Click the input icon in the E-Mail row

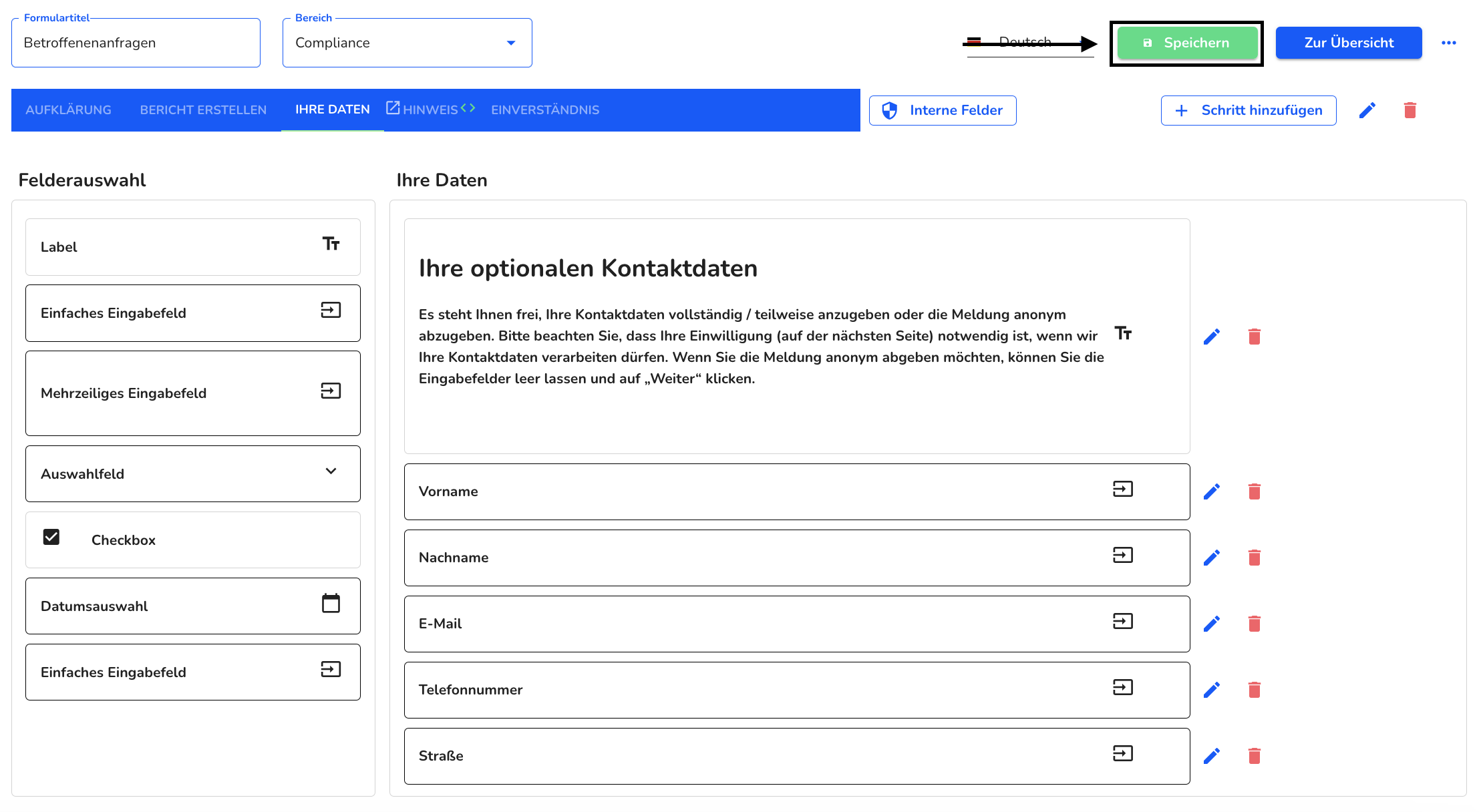point(1123,621)
